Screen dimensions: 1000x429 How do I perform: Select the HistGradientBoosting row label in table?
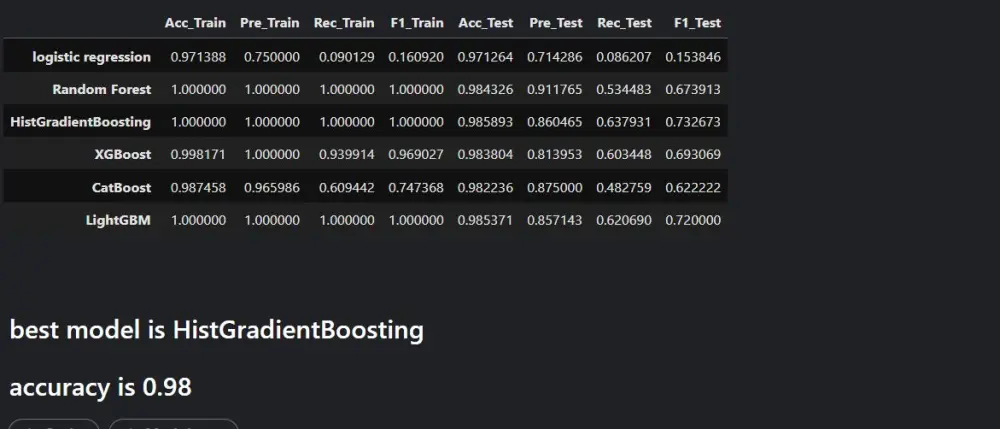80,122
